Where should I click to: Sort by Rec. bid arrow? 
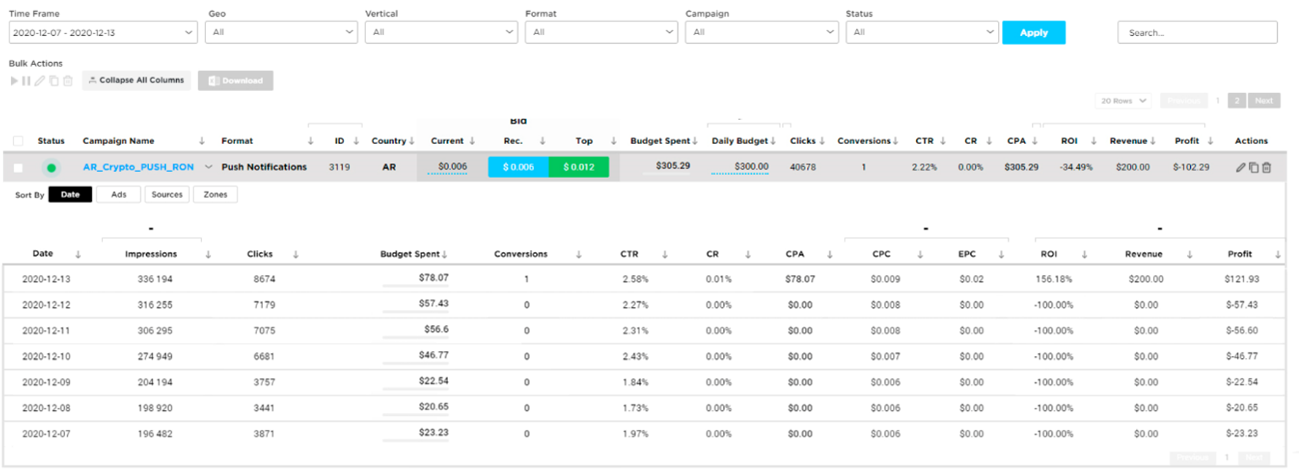(x=543, y=141)
